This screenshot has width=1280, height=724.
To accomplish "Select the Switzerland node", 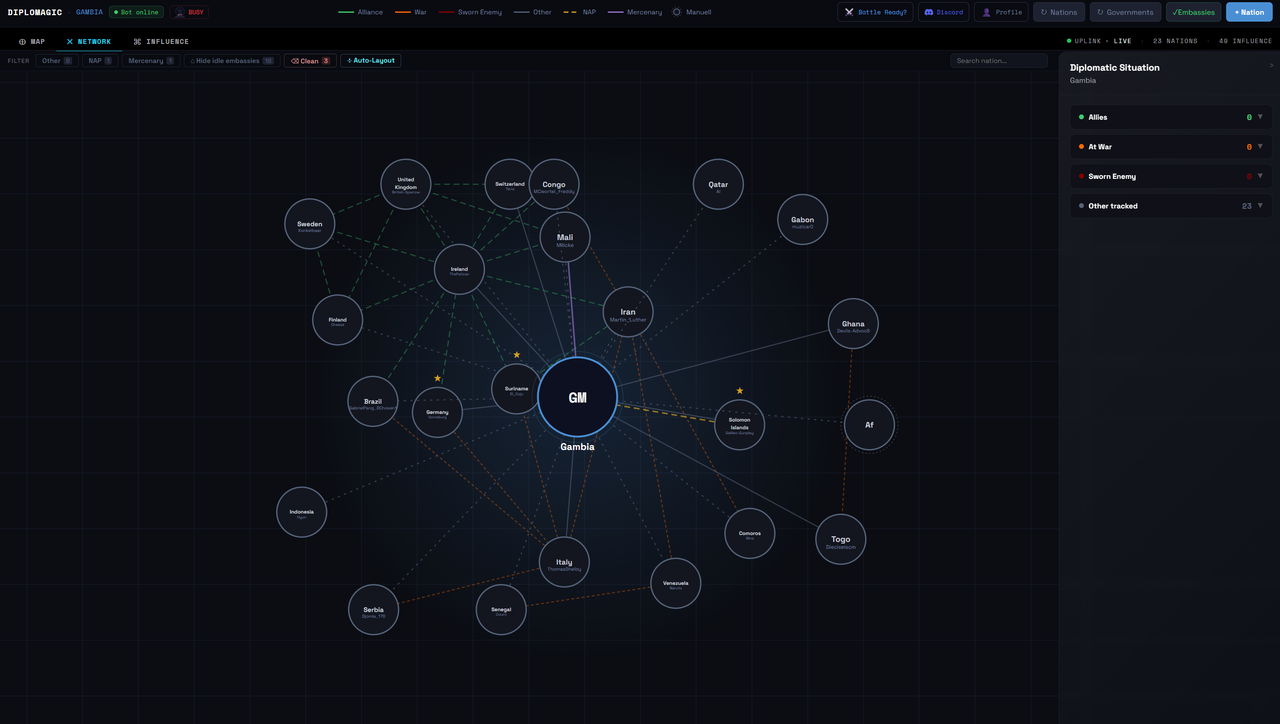I will pyautogui.click(x=510, y=185).
